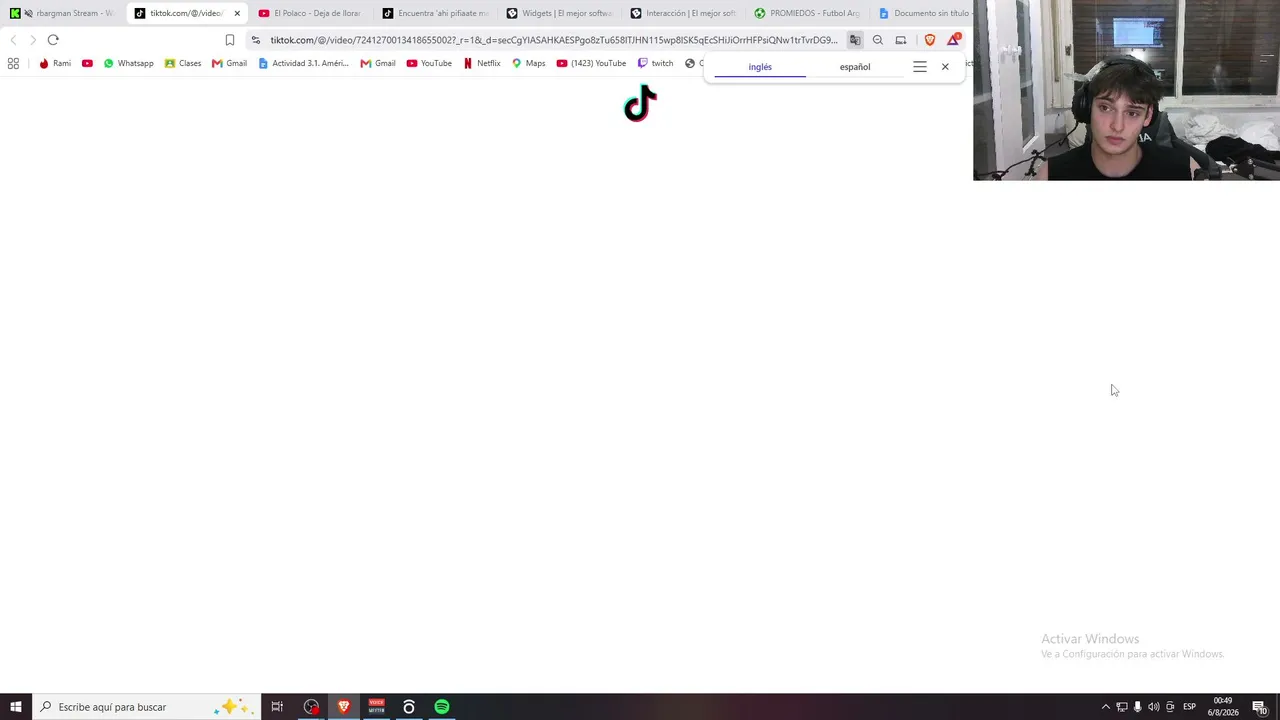Viewport: 1280px width, 720px height.
Task: Open Brave Rewards triangle icon
Action: [x=954, y=40]
